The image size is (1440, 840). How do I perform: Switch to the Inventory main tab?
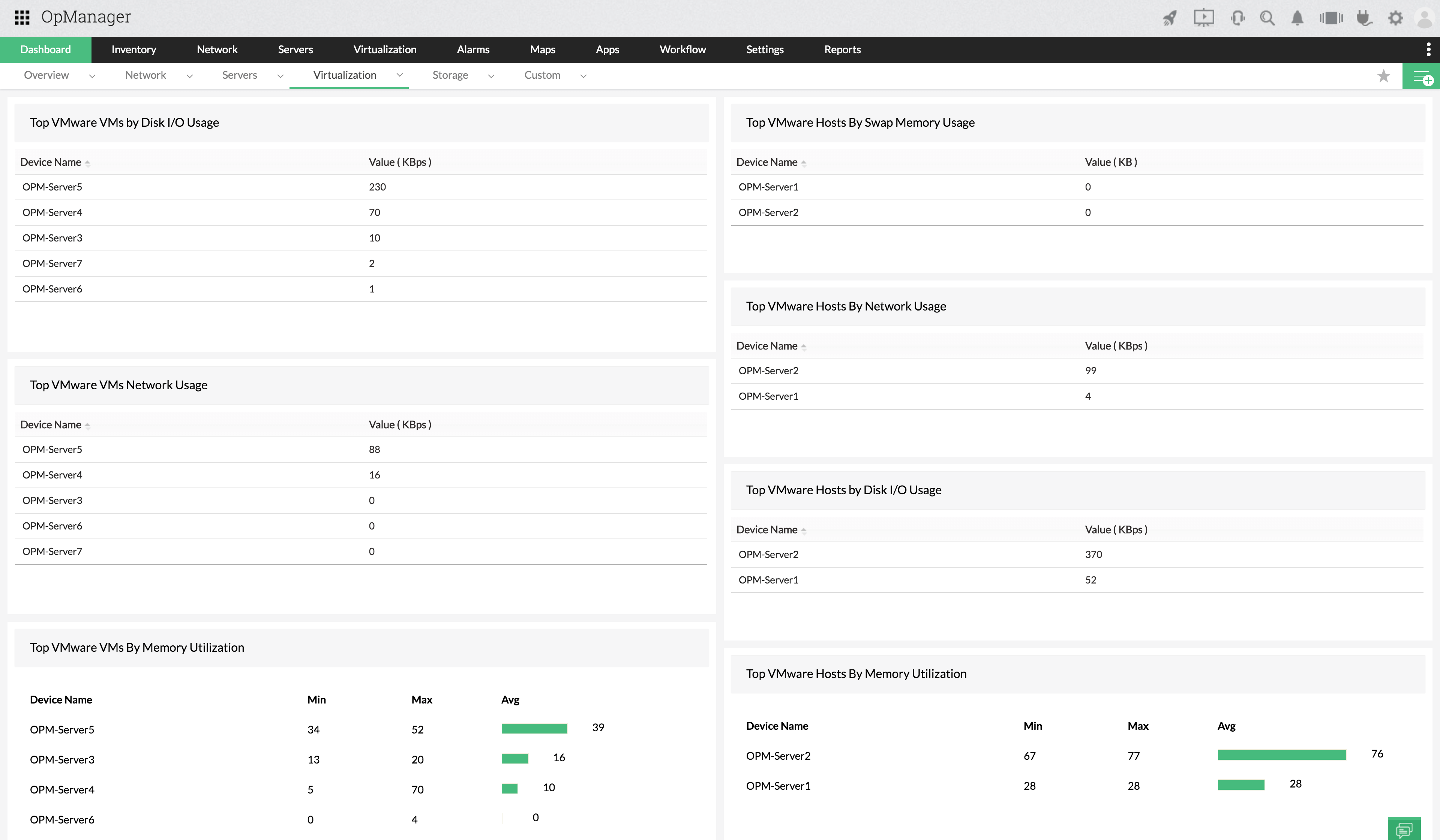point(133,50)
